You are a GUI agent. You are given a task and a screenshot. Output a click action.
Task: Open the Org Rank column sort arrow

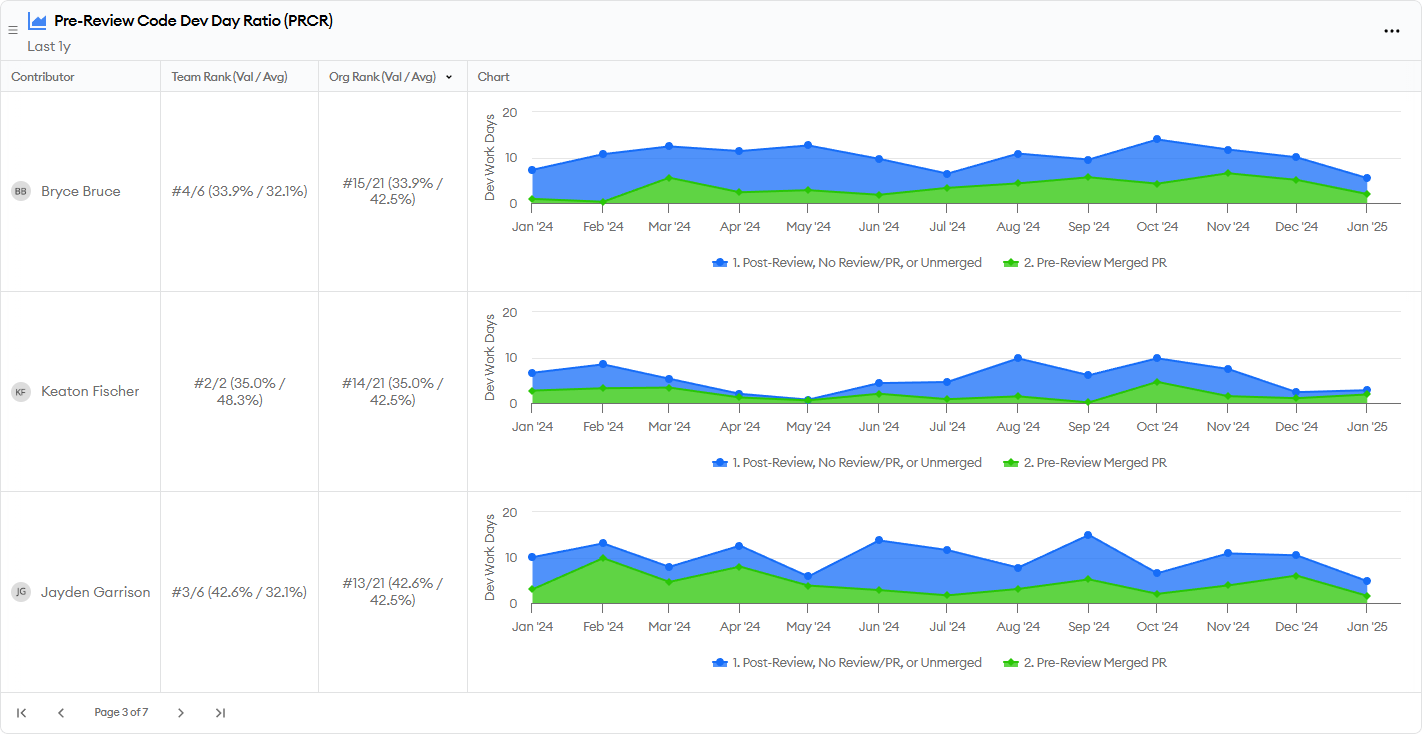[x=449, y=77]
